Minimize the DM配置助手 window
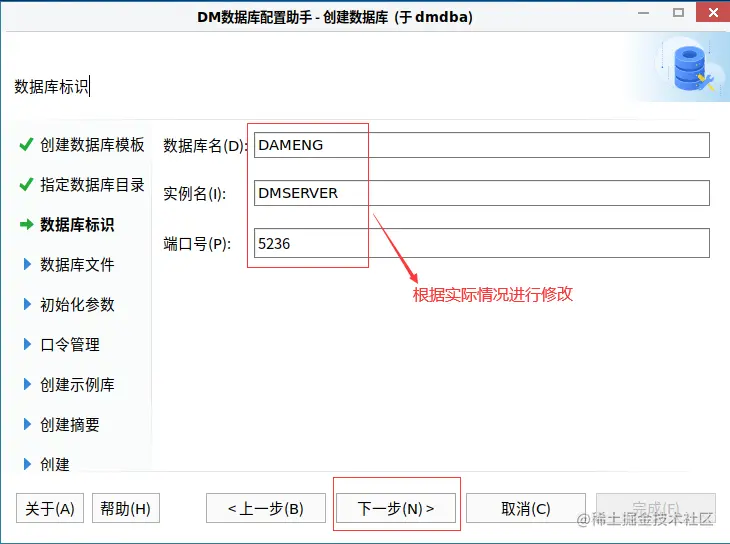 pos(644,13)
